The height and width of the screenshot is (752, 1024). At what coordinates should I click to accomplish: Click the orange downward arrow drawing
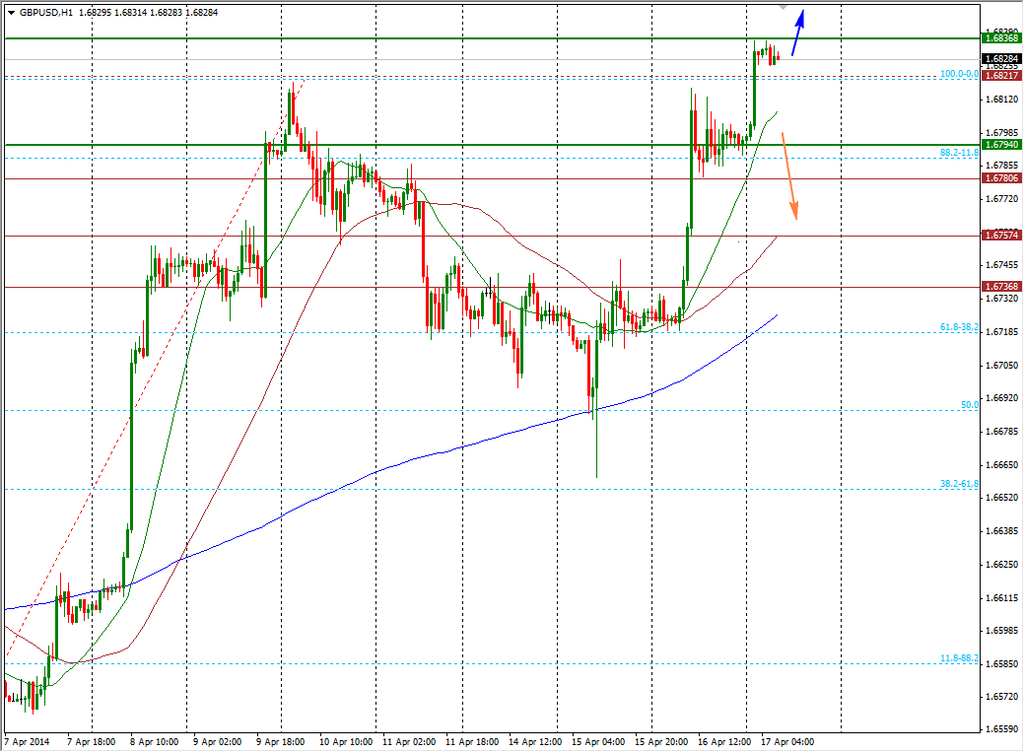click(789, 176)
